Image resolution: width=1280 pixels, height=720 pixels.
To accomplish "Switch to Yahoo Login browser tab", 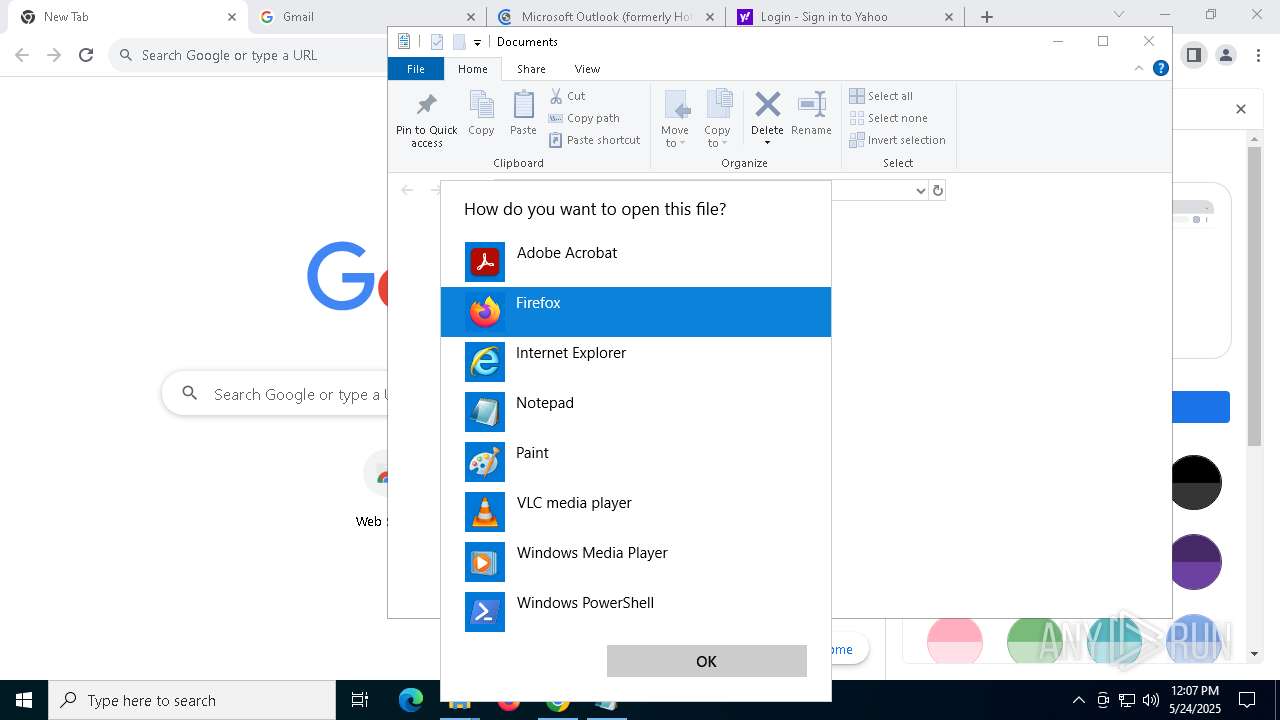I will coord(845,17).
